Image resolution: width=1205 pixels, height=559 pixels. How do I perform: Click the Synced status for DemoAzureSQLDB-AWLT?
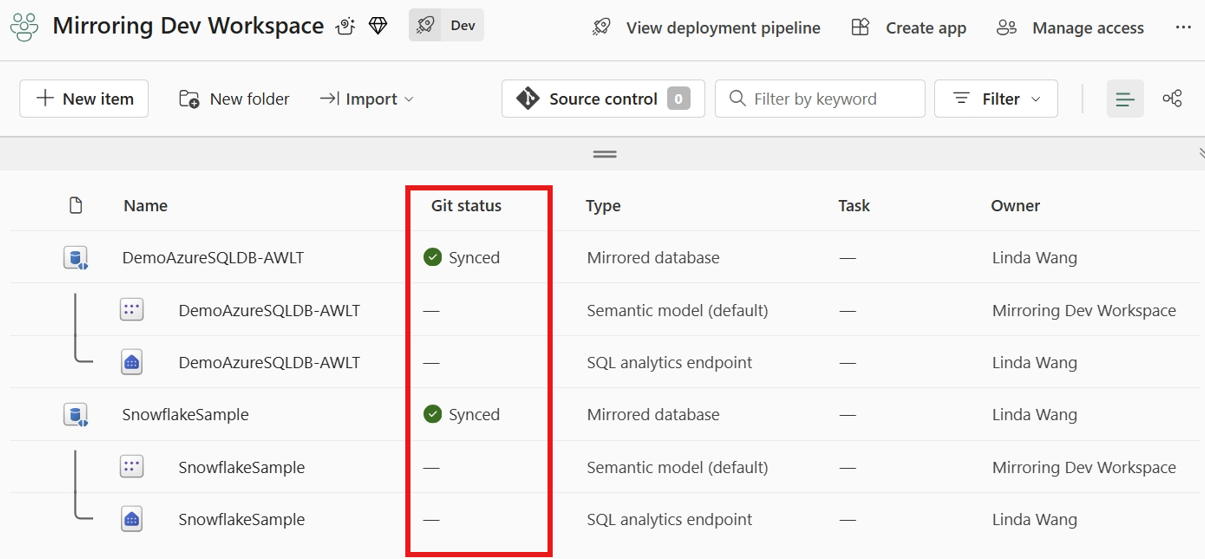(461, 257)
